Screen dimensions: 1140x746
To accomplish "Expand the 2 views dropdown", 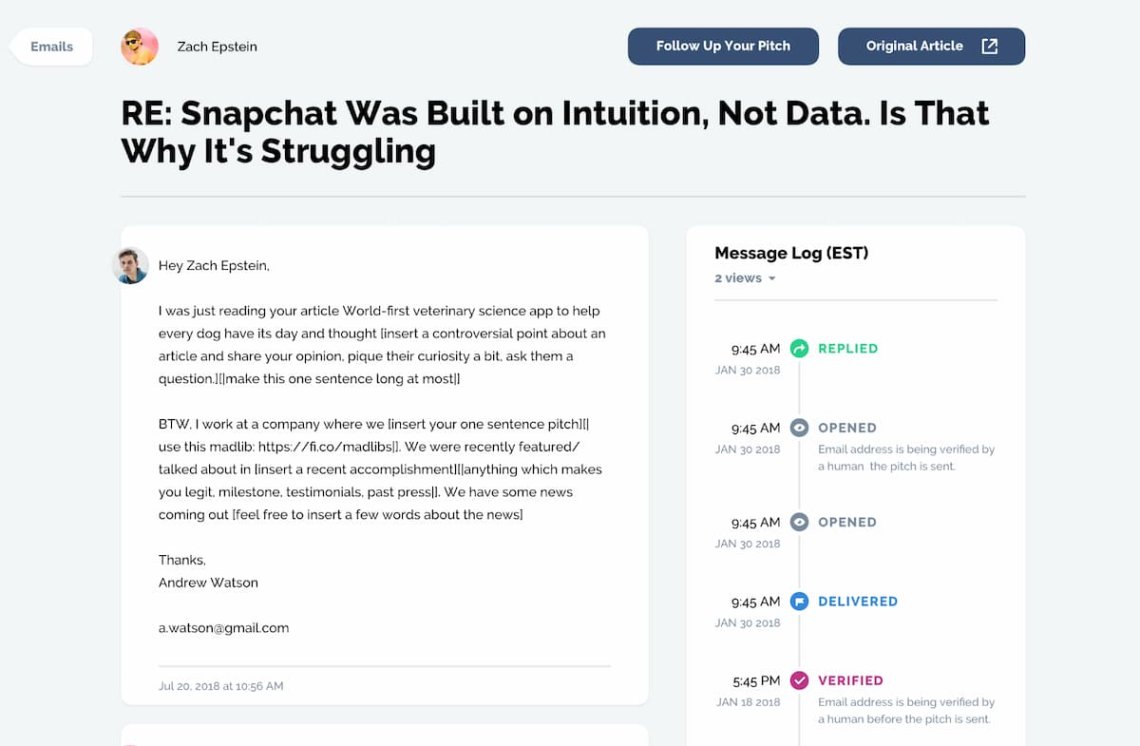I will [x=745, y=278].
